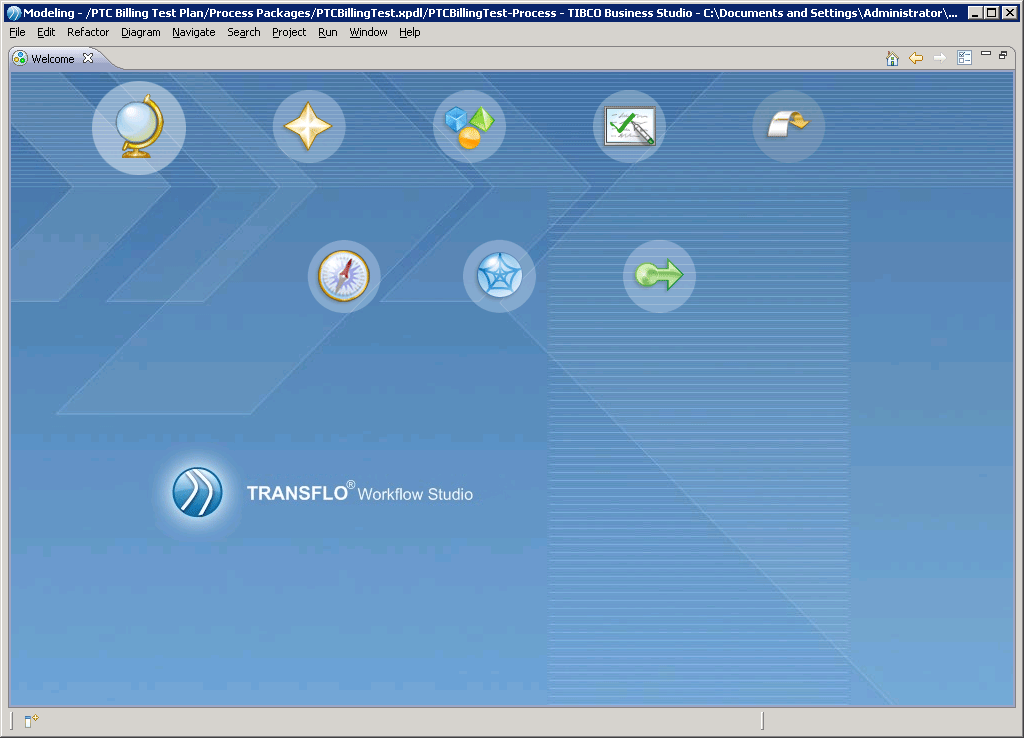Open the Customize Page icon
Image resolution: width=1024 pixels, height=738 pixels.
[964, 57]
